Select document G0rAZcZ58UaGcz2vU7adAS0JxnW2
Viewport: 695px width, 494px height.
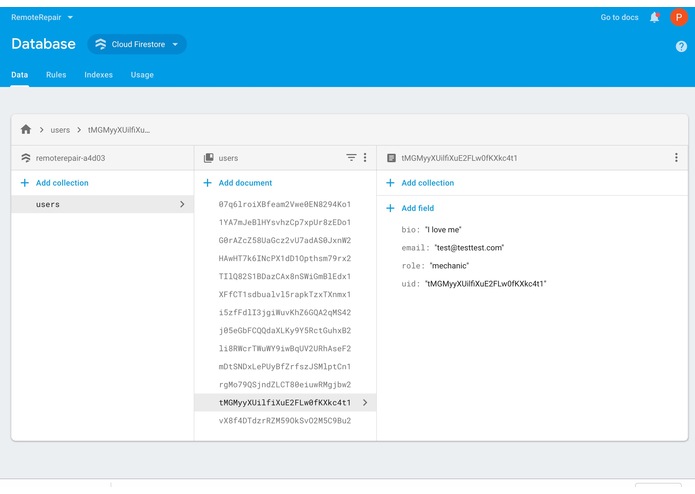click(285, 240)
